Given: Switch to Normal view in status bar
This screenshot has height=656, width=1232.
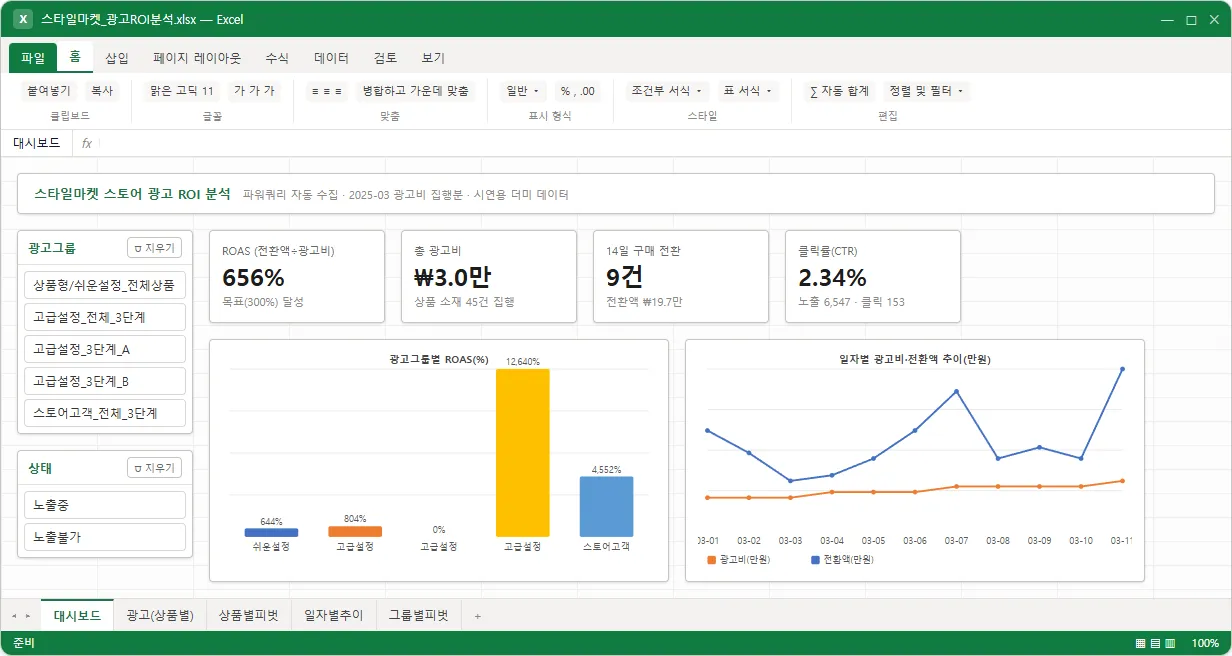Looking at the screenshot, I should coord(1141,643).
